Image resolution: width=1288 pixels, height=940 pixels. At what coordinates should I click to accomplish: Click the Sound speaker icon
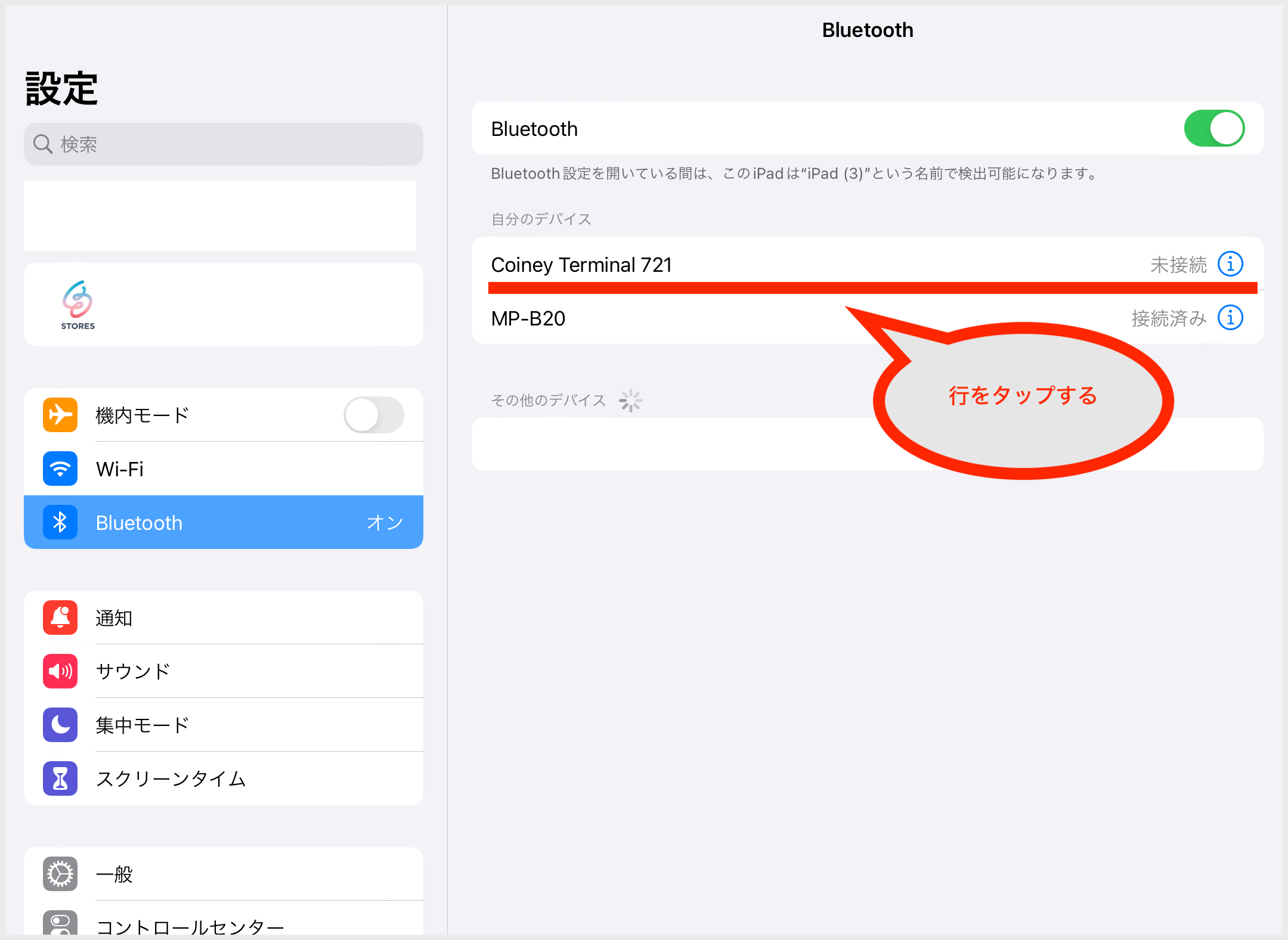[60, 671]
